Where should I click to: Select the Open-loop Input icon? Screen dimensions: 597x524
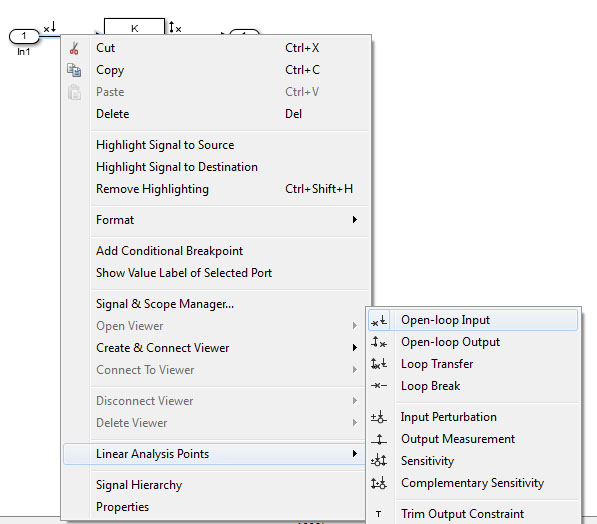tap(379, 321)
